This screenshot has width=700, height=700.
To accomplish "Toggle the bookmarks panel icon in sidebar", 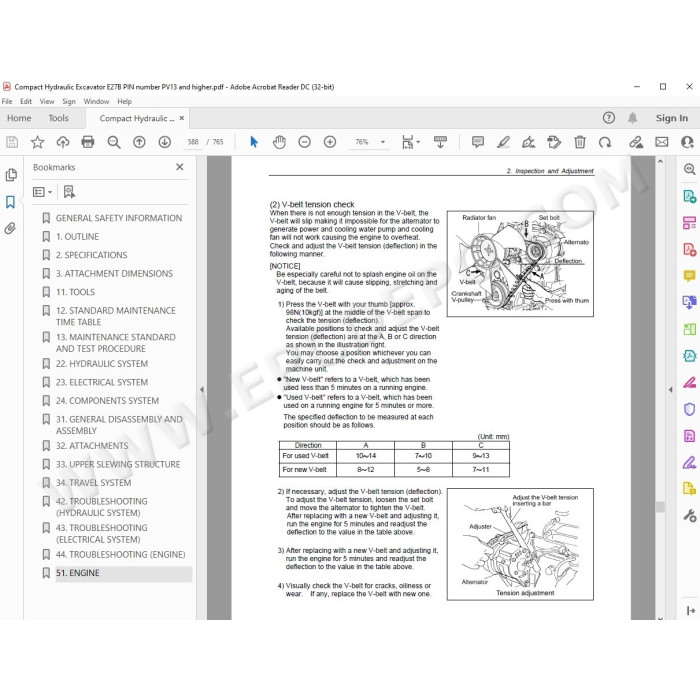I will pyautogui.click(x=10, y=202).
